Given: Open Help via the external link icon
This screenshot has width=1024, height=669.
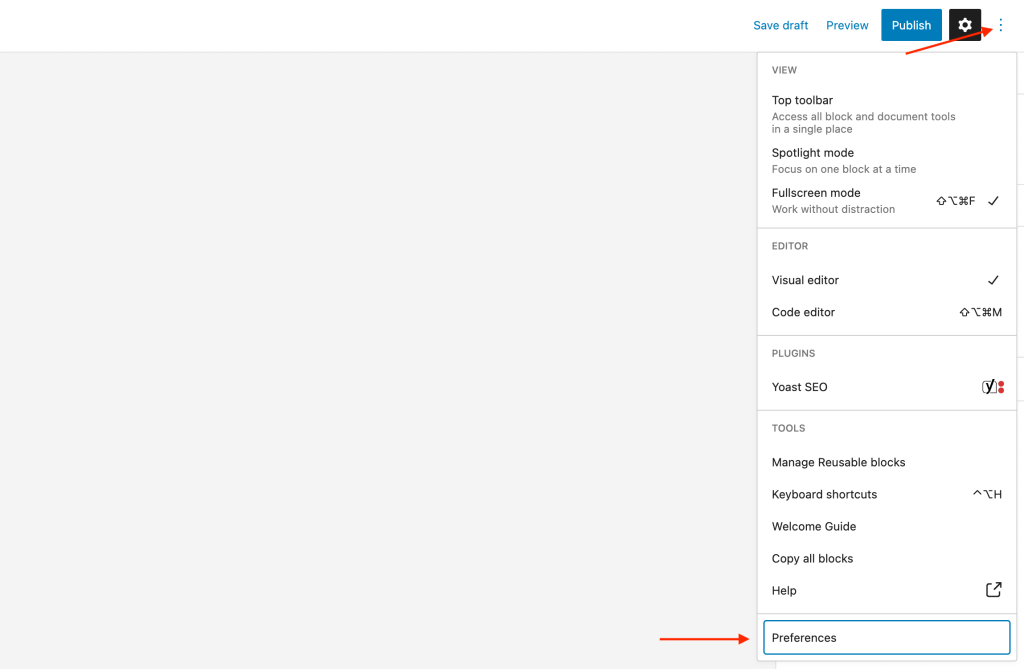Looking at the screenshot, I should pos(992,590).
